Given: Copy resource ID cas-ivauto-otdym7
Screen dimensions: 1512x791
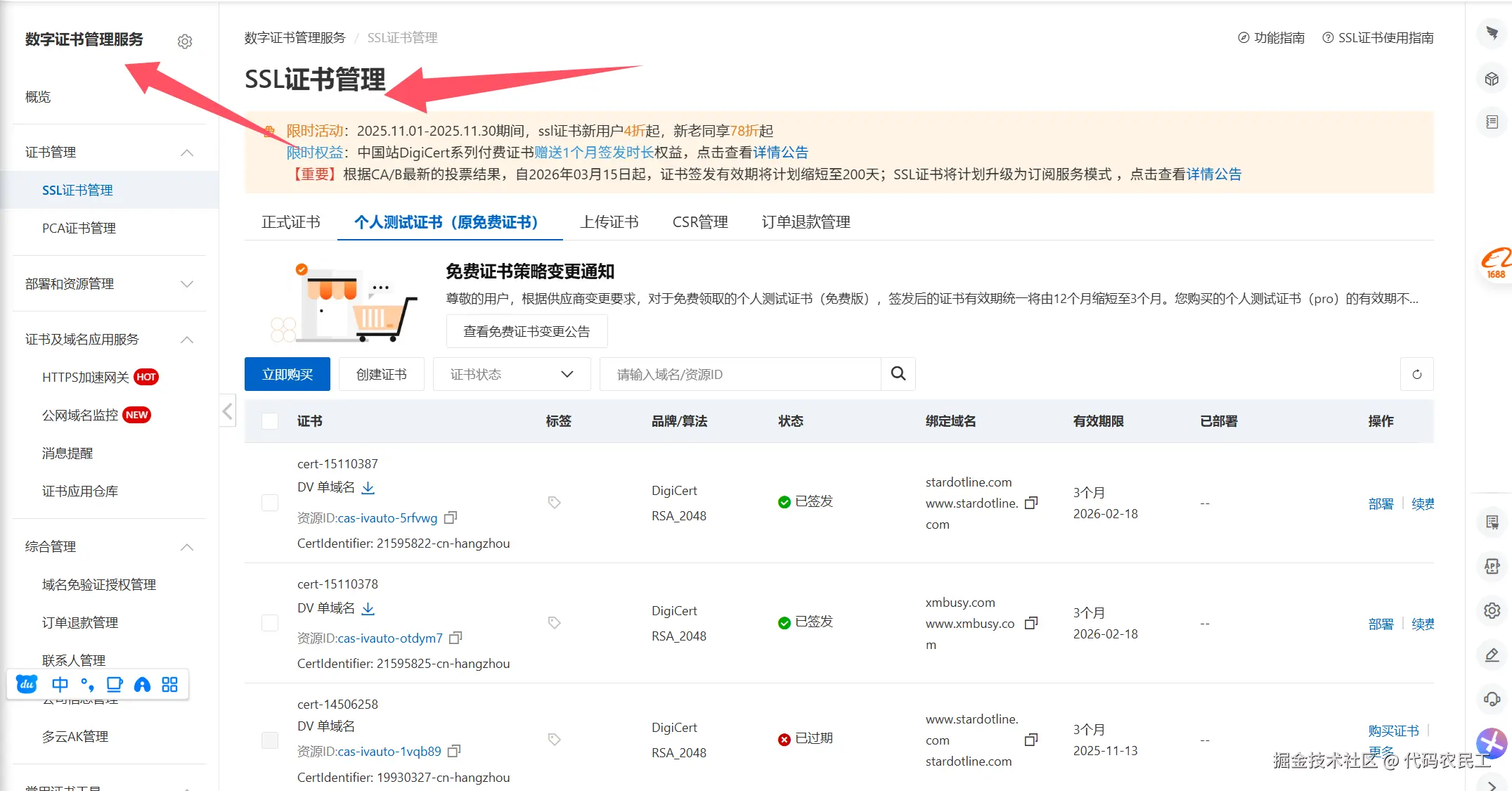Looking at the screenshot, I should (x=455, y=638).
